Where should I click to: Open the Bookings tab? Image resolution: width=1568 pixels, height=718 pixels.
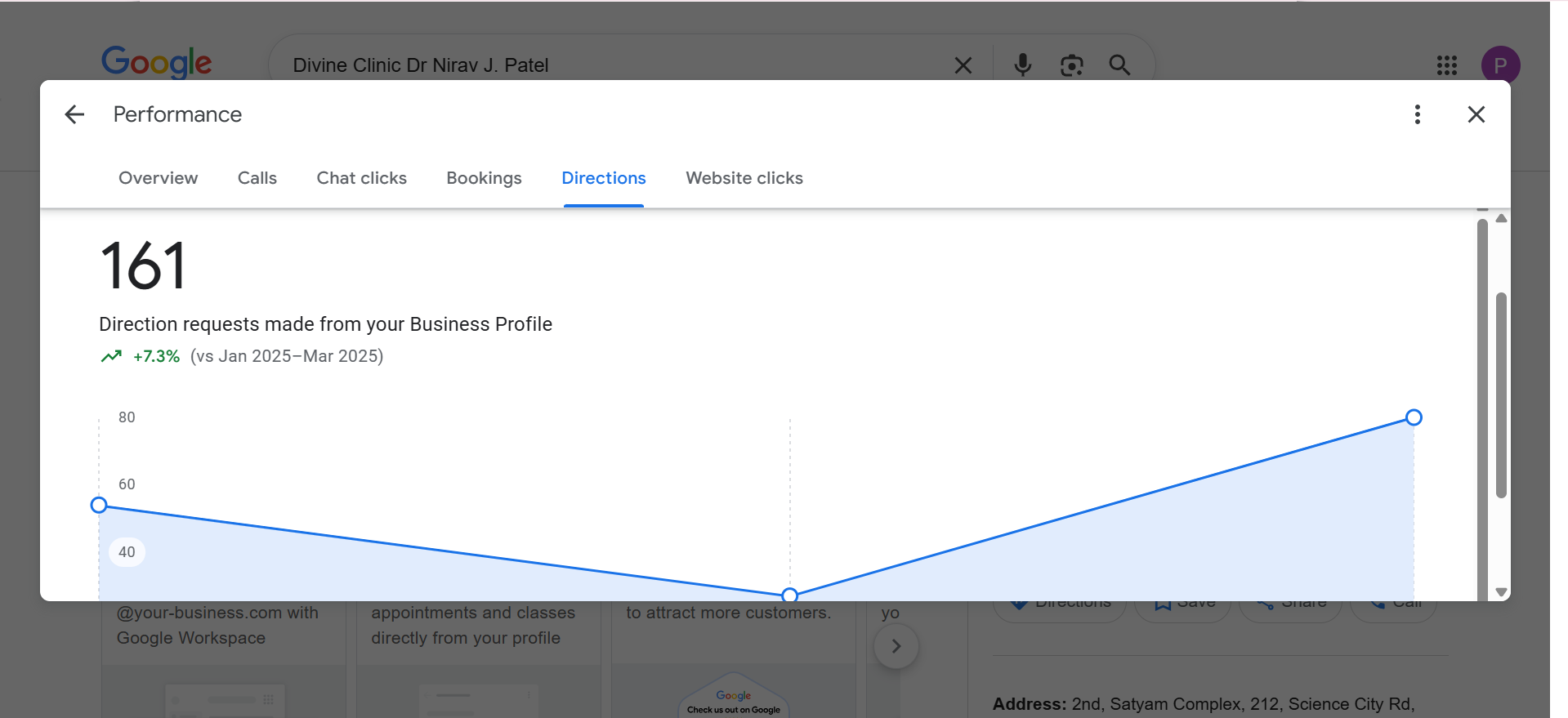click(x=484, y=178)
